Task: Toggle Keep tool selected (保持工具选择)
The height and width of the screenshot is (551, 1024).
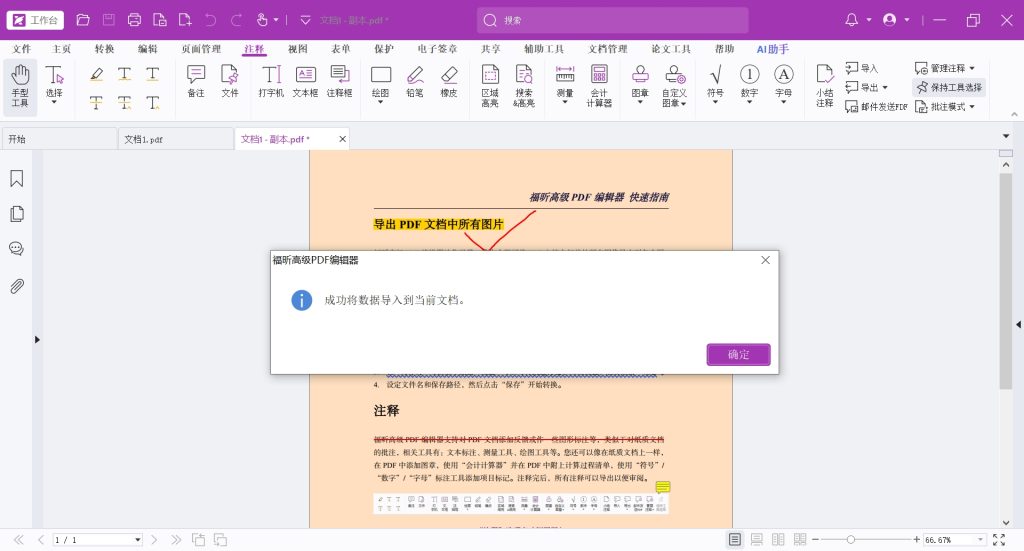Action: (x=949, y=87)
